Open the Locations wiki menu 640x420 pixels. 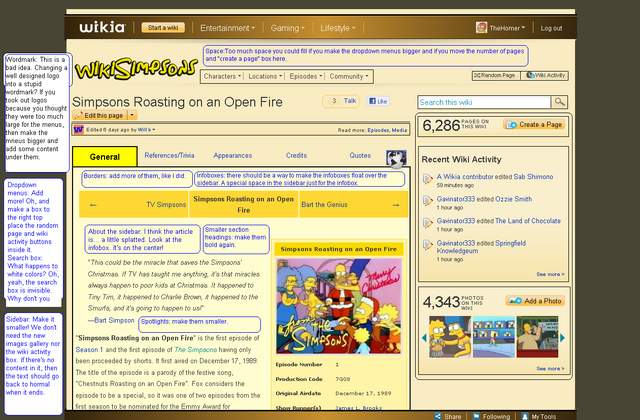[x=265, y=76]
